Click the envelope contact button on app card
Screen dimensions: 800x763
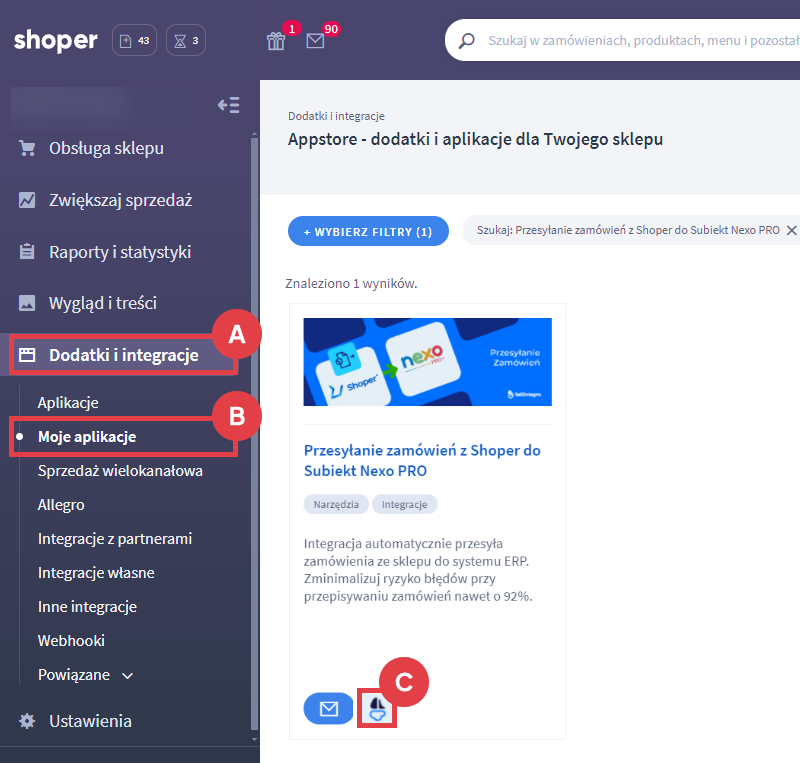click(x=328, y=708)
